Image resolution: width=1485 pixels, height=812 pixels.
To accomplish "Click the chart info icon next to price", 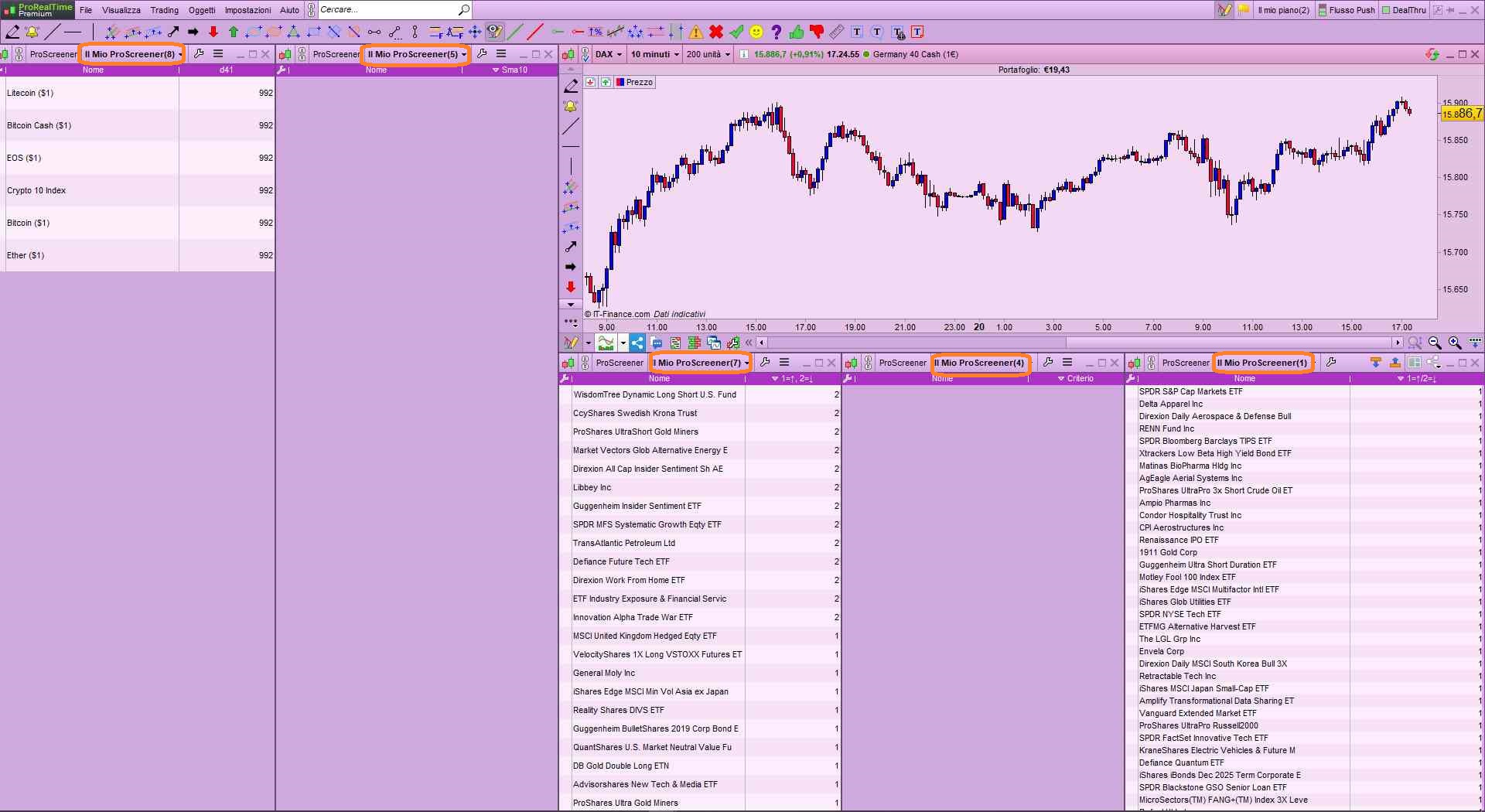I will (x=744, y=54).
